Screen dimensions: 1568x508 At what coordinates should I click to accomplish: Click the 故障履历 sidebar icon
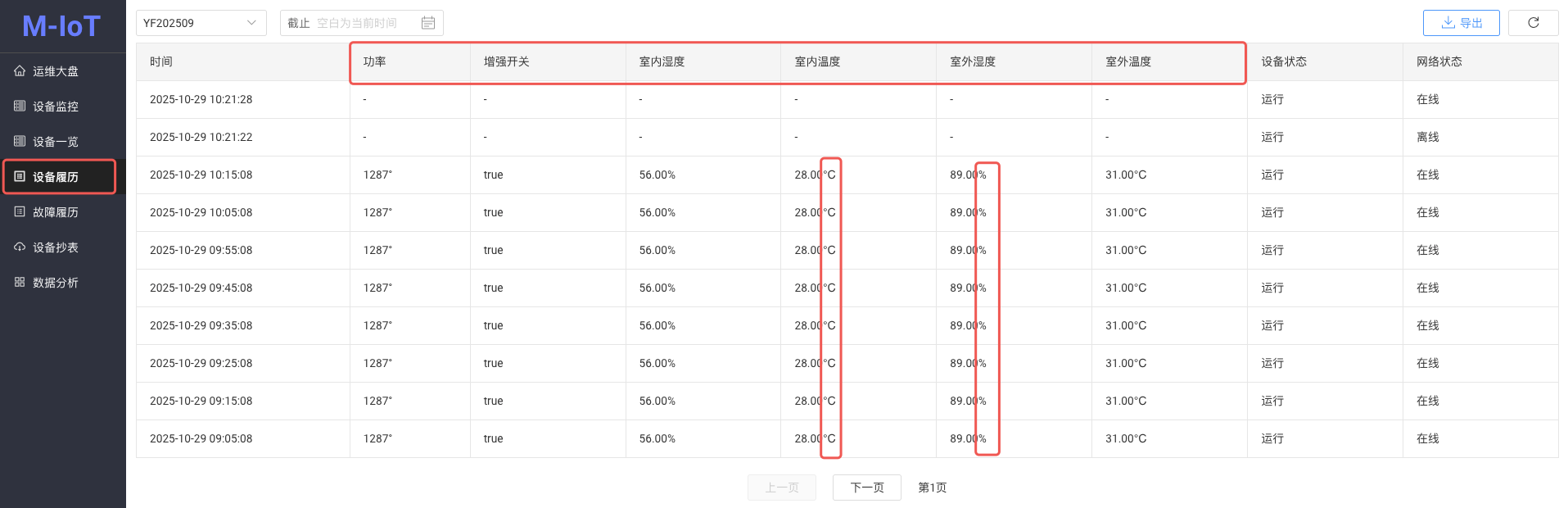pos(20,212)
